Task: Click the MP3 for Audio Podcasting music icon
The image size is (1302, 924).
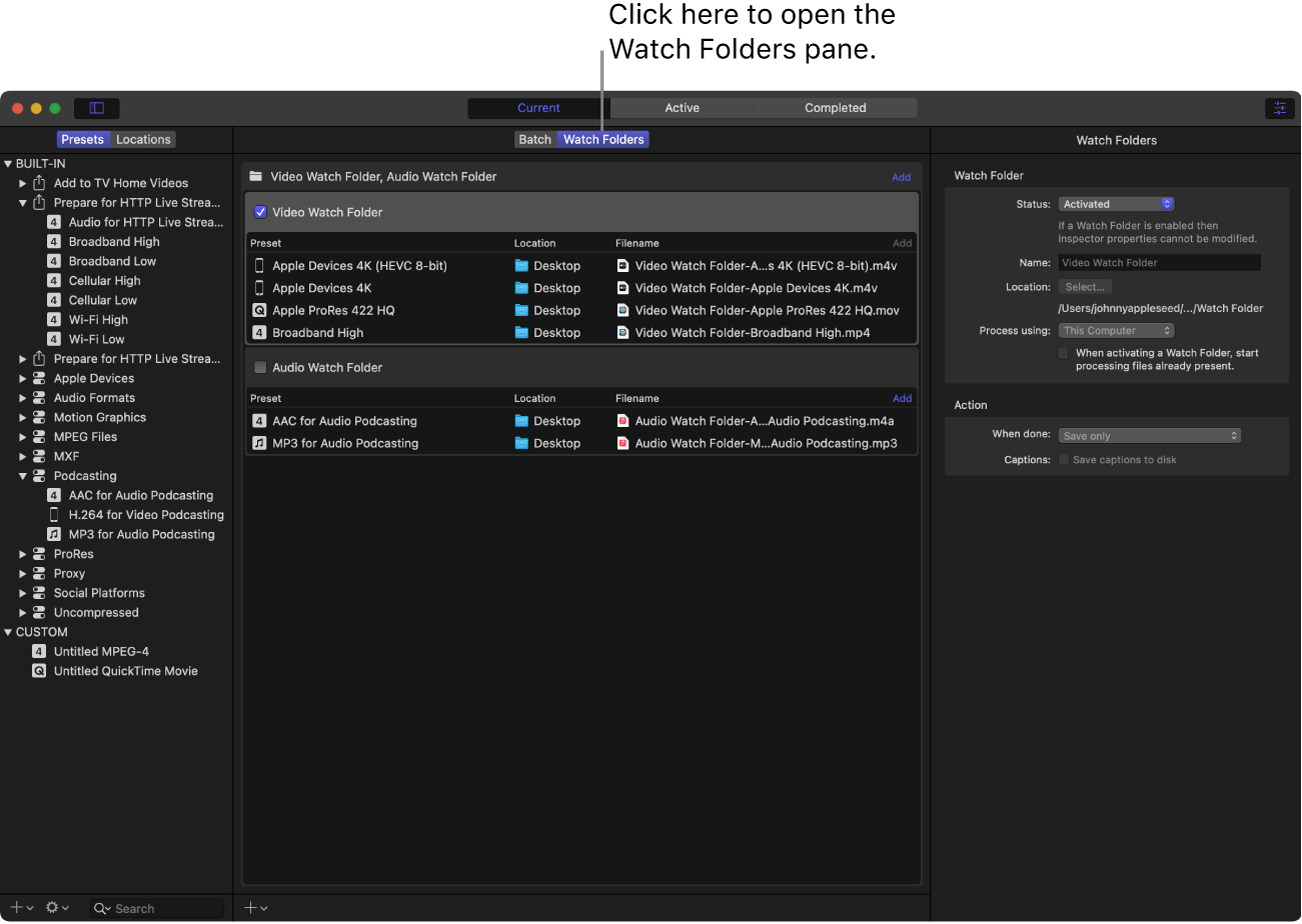Action: pos(54,534)
